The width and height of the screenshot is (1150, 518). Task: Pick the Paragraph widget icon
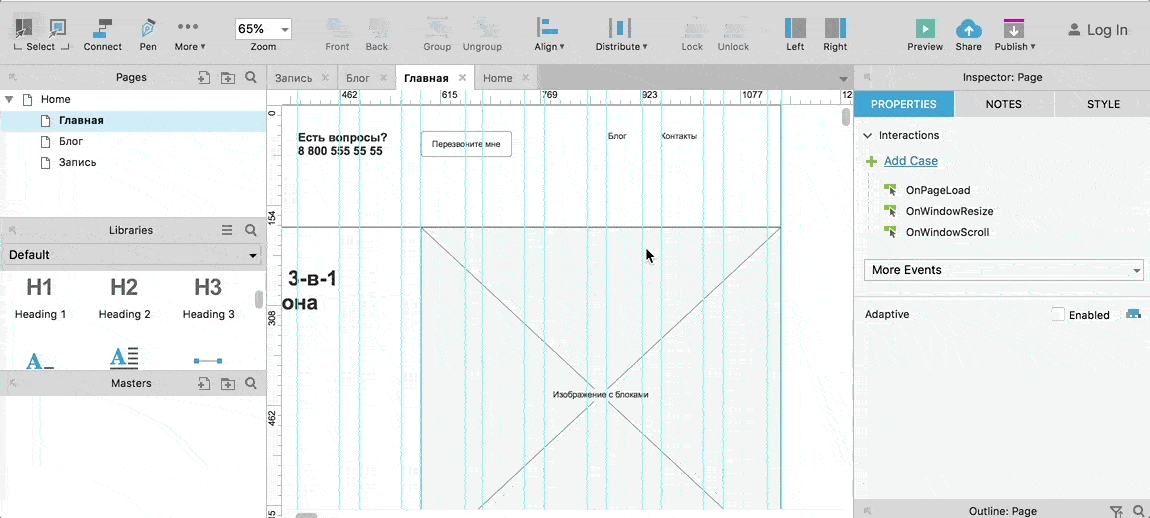click(x=125, y=358)
